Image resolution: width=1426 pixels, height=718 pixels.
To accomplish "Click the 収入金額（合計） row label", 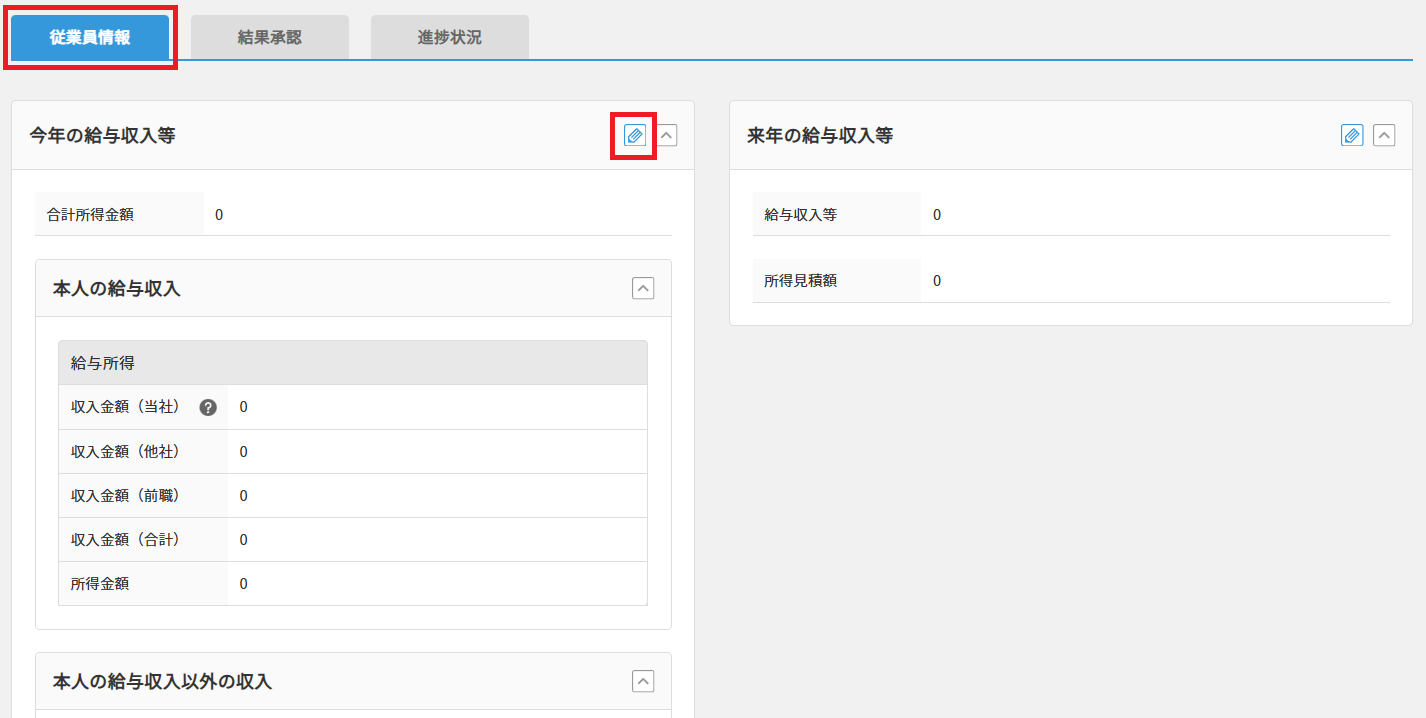I will [125, 540].
